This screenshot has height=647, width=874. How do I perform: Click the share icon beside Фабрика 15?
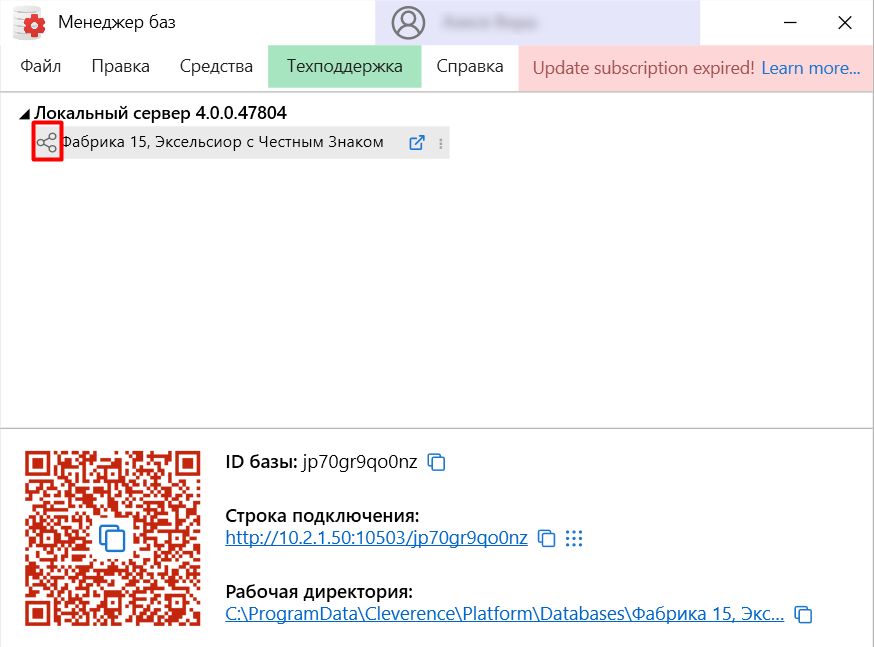(47, 143)
